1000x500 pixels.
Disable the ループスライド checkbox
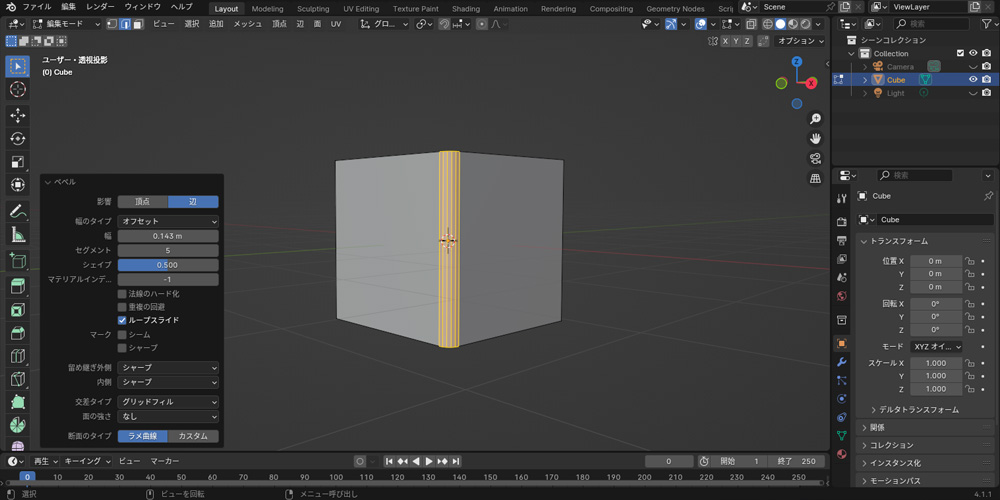[122, 320]
